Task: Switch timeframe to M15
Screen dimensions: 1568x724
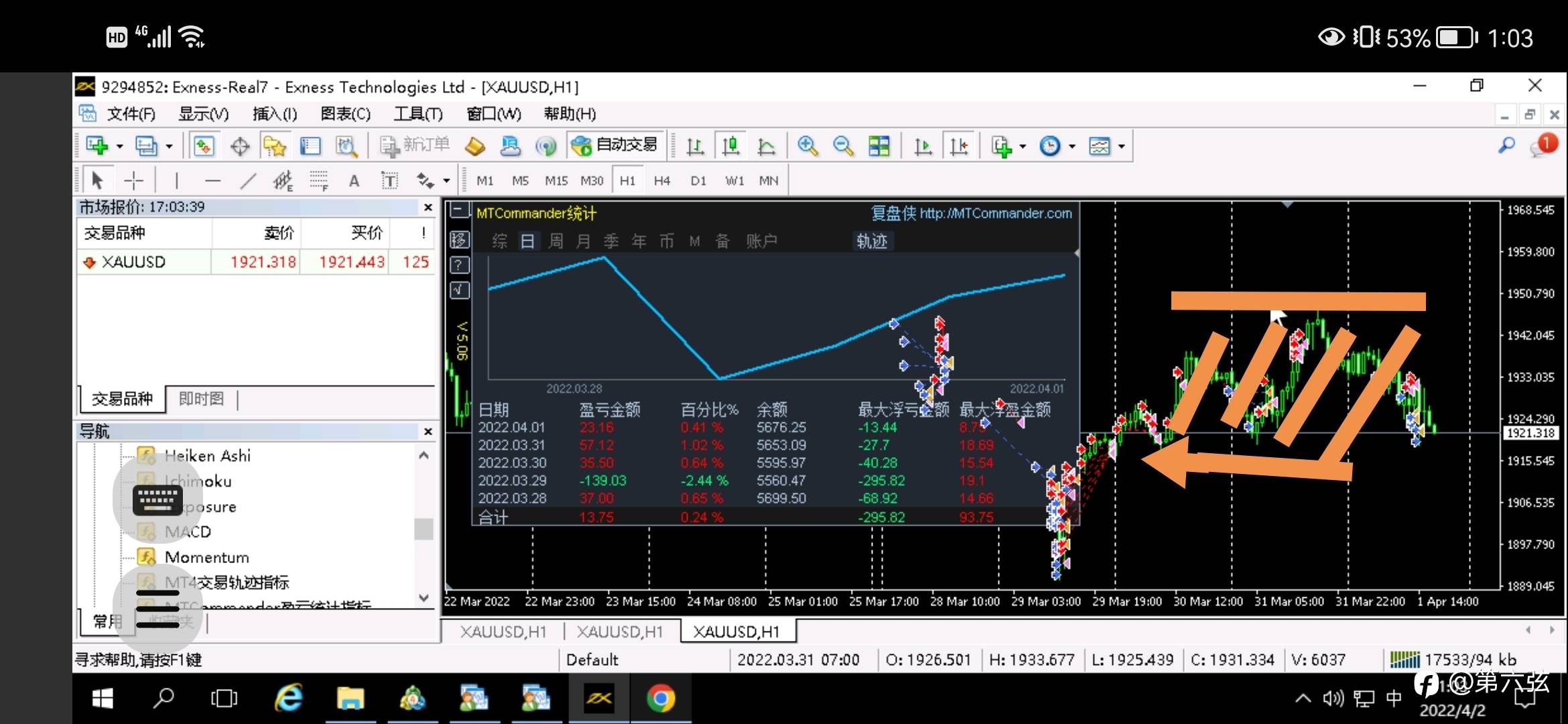Action: point(556,180)
